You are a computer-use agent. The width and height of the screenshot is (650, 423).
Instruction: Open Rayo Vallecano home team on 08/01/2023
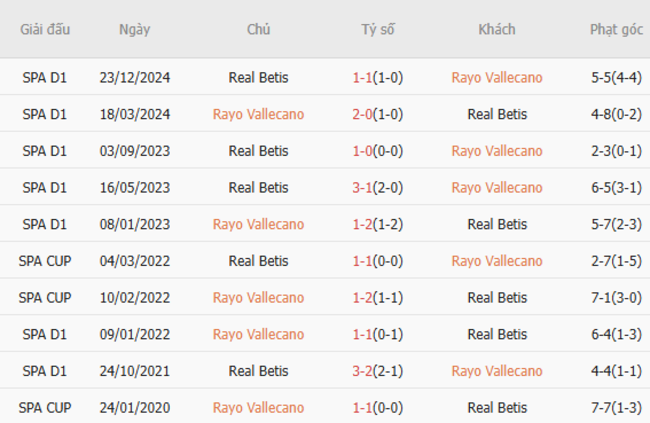pyautogui.click(x=258, y=224)
